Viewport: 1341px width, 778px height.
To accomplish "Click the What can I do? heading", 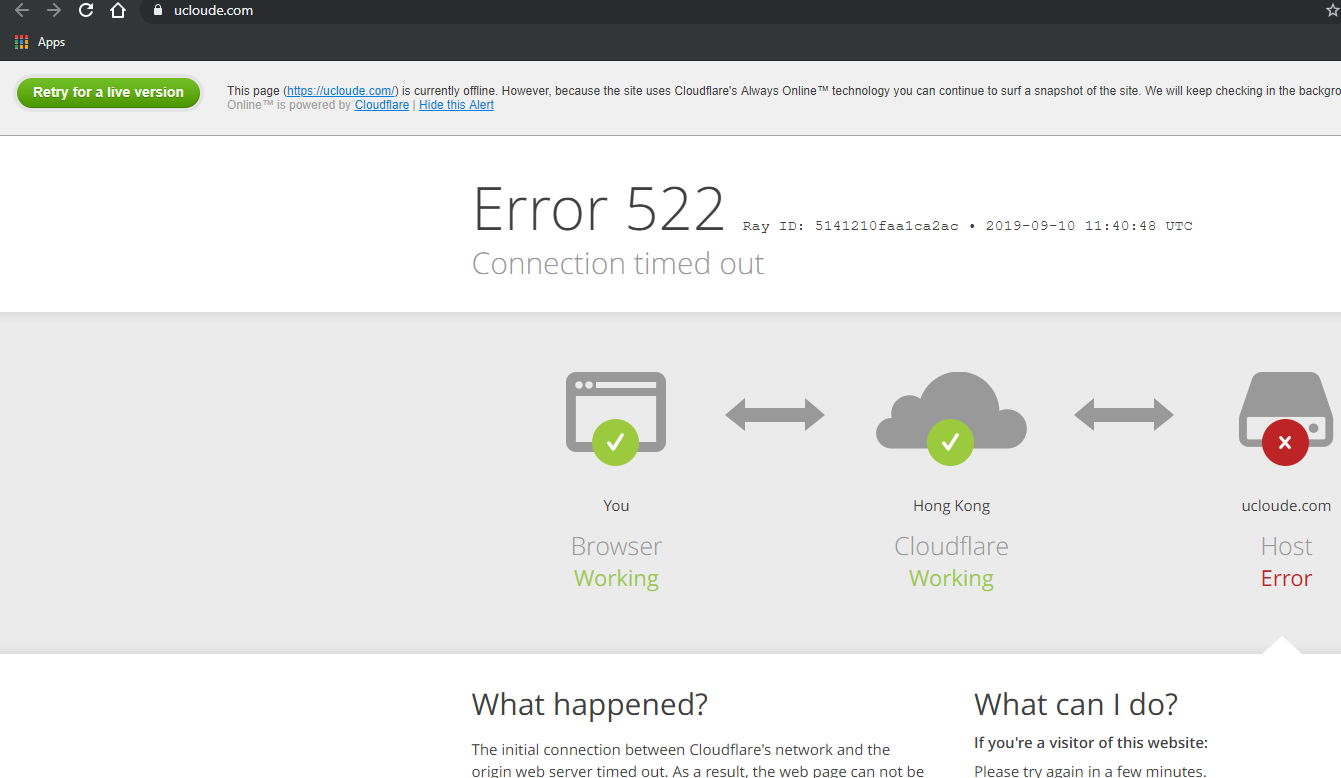I will point(1076,705).
